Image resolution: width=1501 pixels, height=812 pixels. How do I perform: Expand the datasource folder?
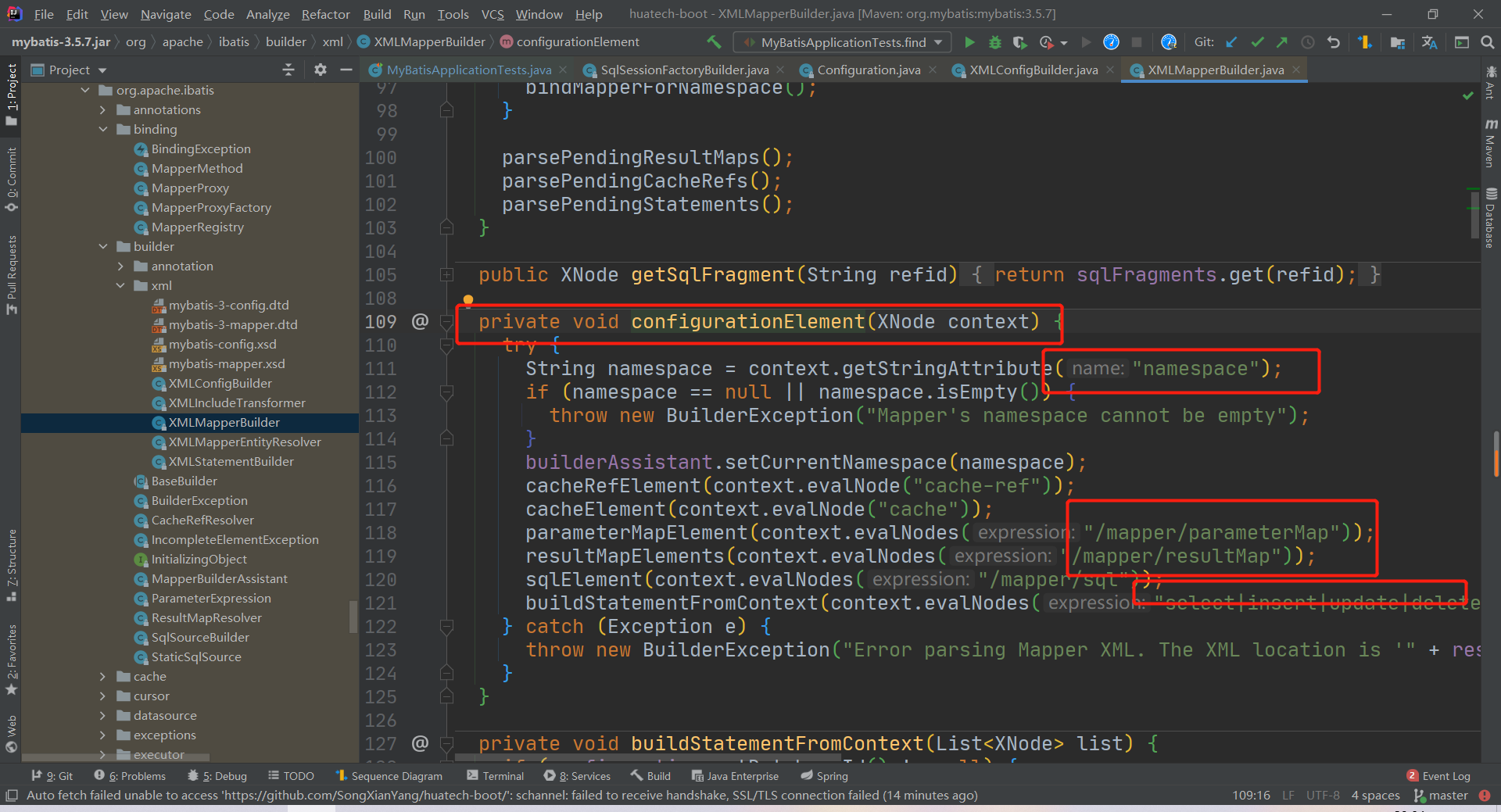pyautogui.click(x=102, y=716)
